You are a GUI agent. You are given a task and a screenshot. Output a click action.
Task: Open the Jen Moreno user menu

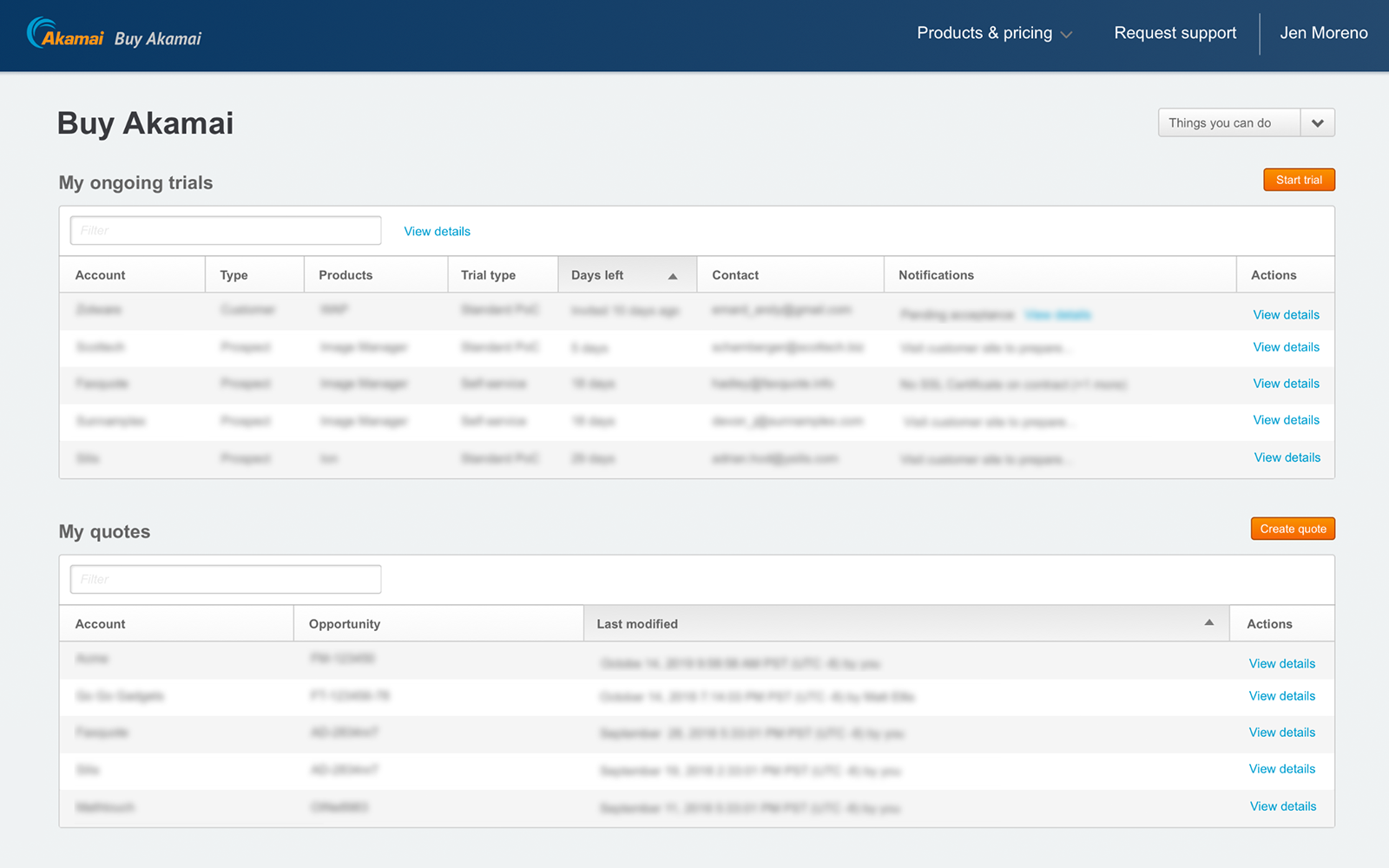1324,33
